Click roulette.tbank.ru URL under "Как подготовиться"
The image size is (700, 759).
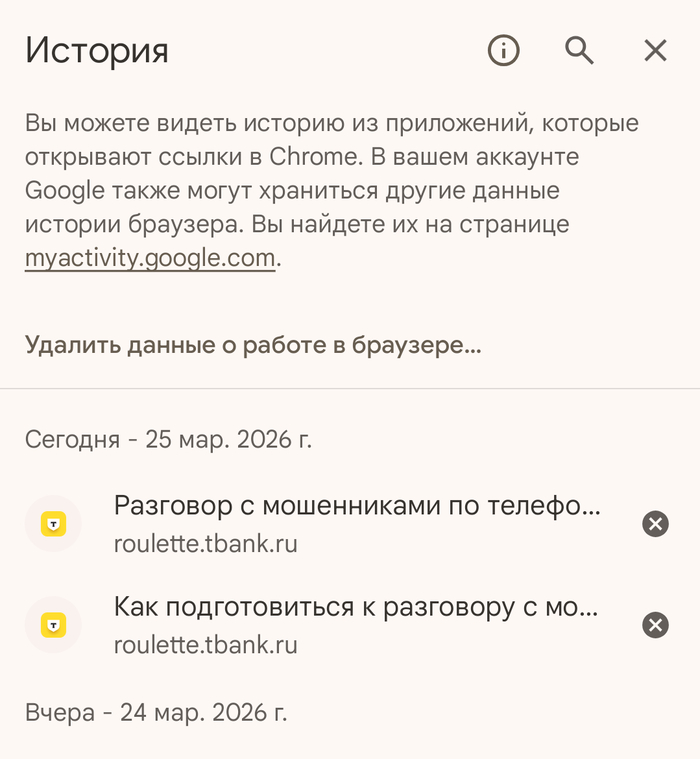(x=205, y=645)
